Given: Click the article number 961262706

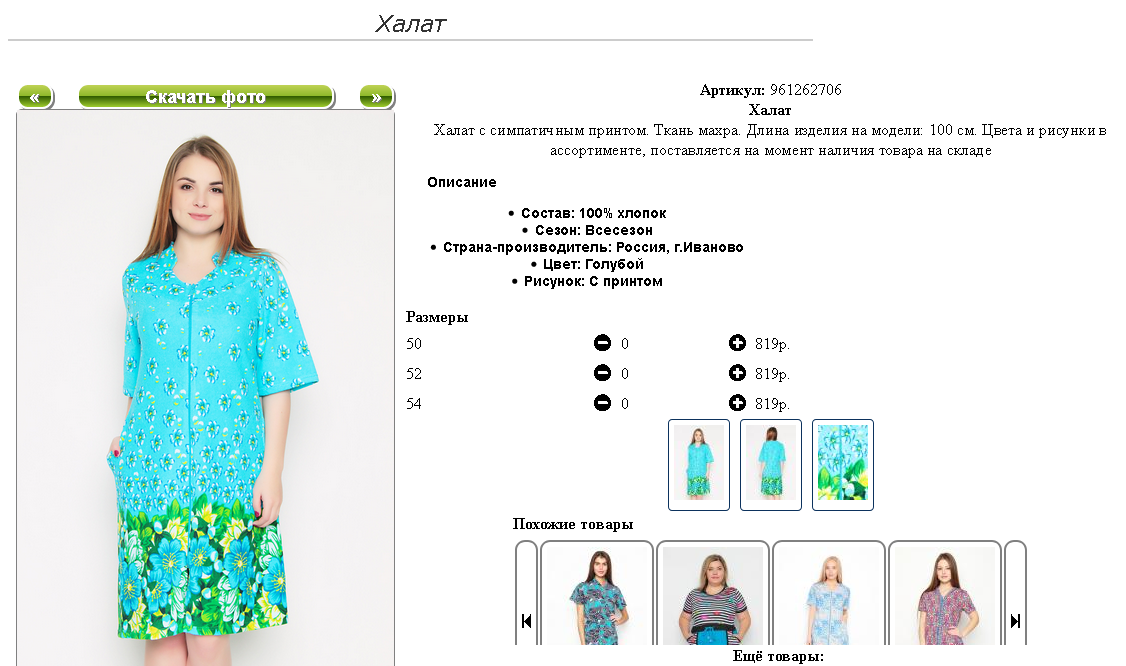Looking at the screenshot, I should [x=806, y=90].
